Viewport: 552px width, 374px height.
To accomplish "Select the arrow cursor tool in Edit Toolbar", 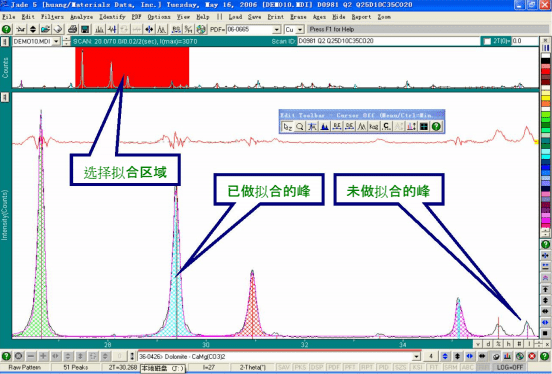I will click(287, 126).
